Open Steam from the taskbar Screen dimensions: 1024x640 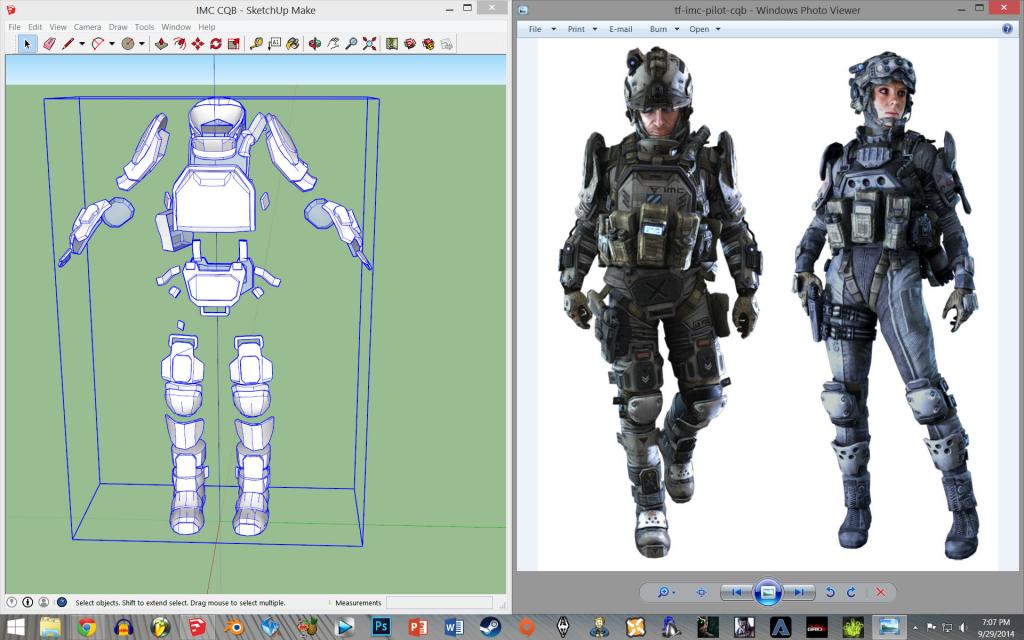490,627
